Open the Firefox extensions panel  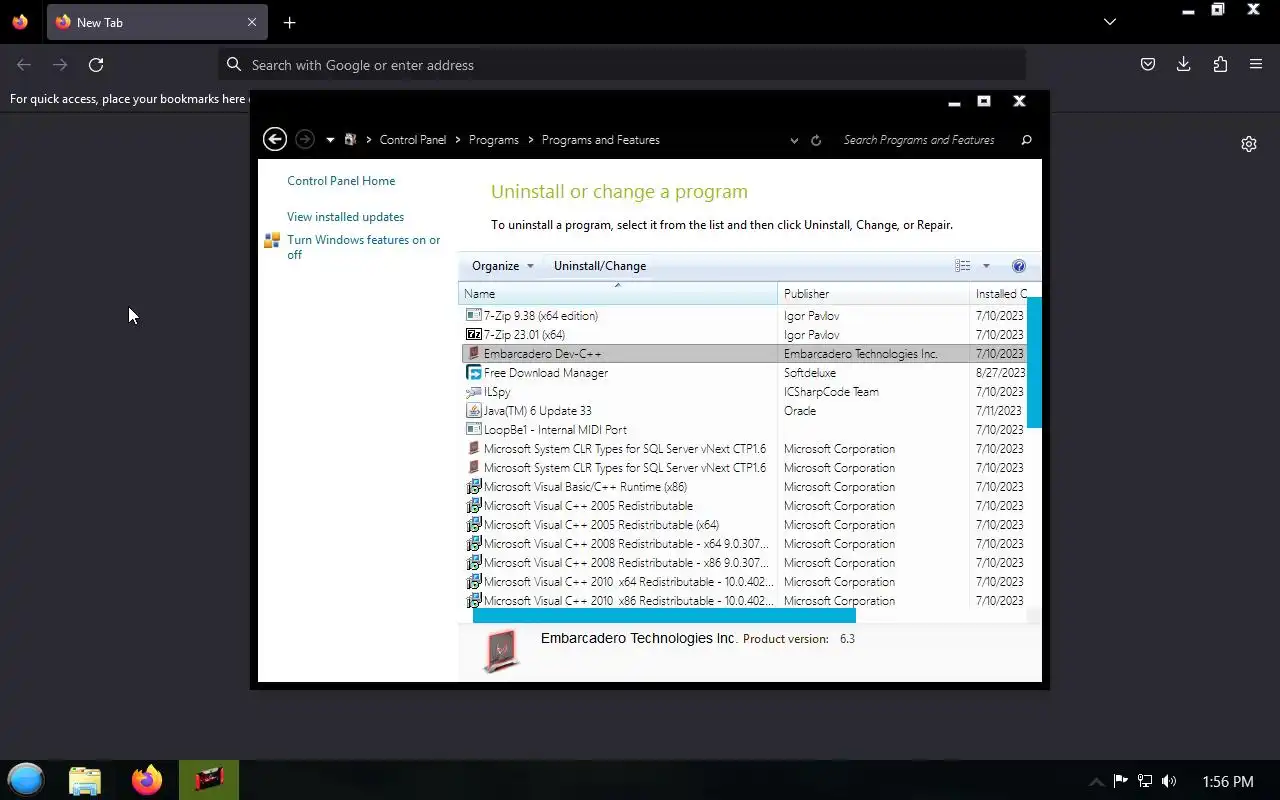(1220, 65)
